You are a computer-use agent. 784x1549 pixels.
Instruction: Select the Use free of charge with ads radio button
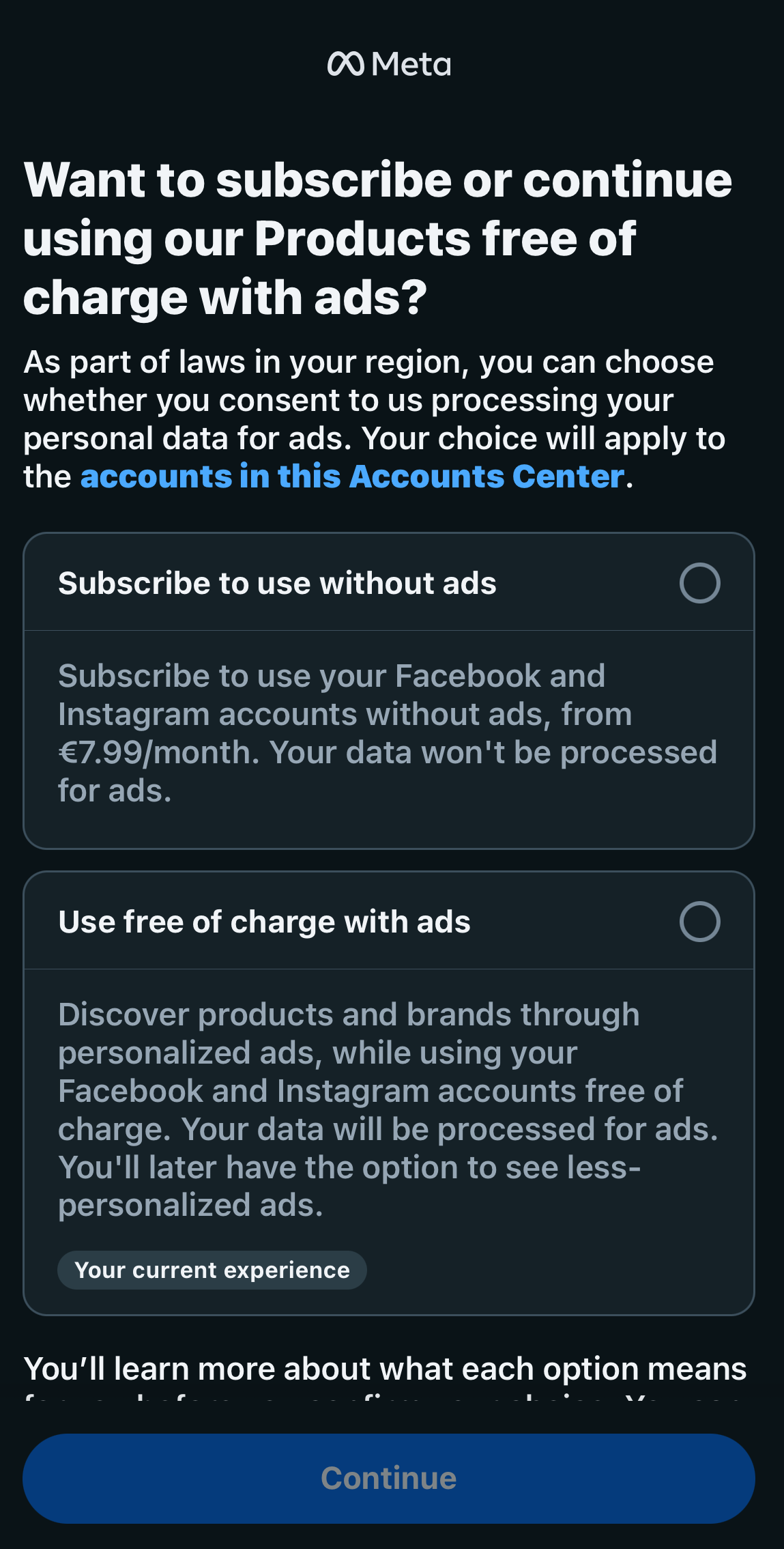(699, 922)
